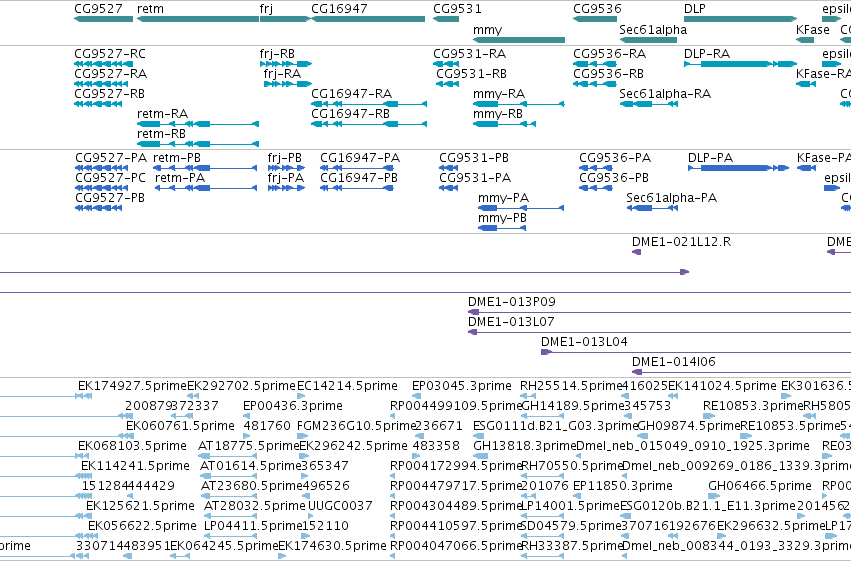Select the Sec61alpha gene label
This screenshot has width=851, height=561.
pyautogui.click(x=653, y=30)
